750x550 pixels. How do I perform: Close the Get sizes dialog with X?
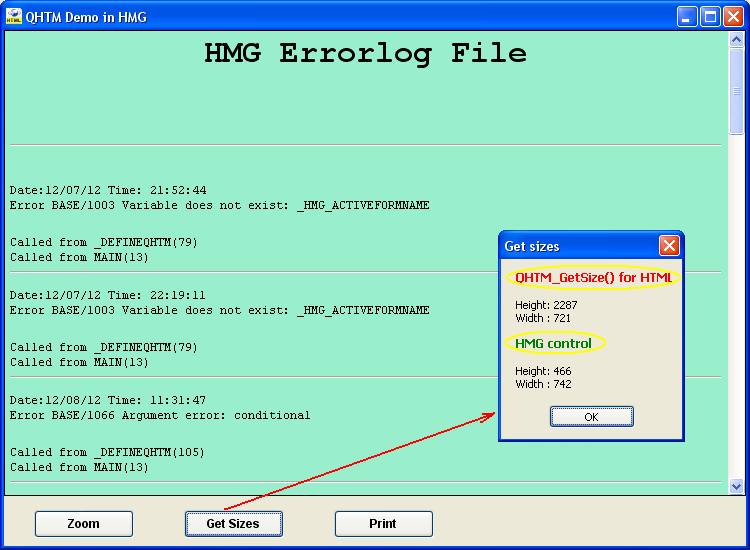[x=669, y=246]
